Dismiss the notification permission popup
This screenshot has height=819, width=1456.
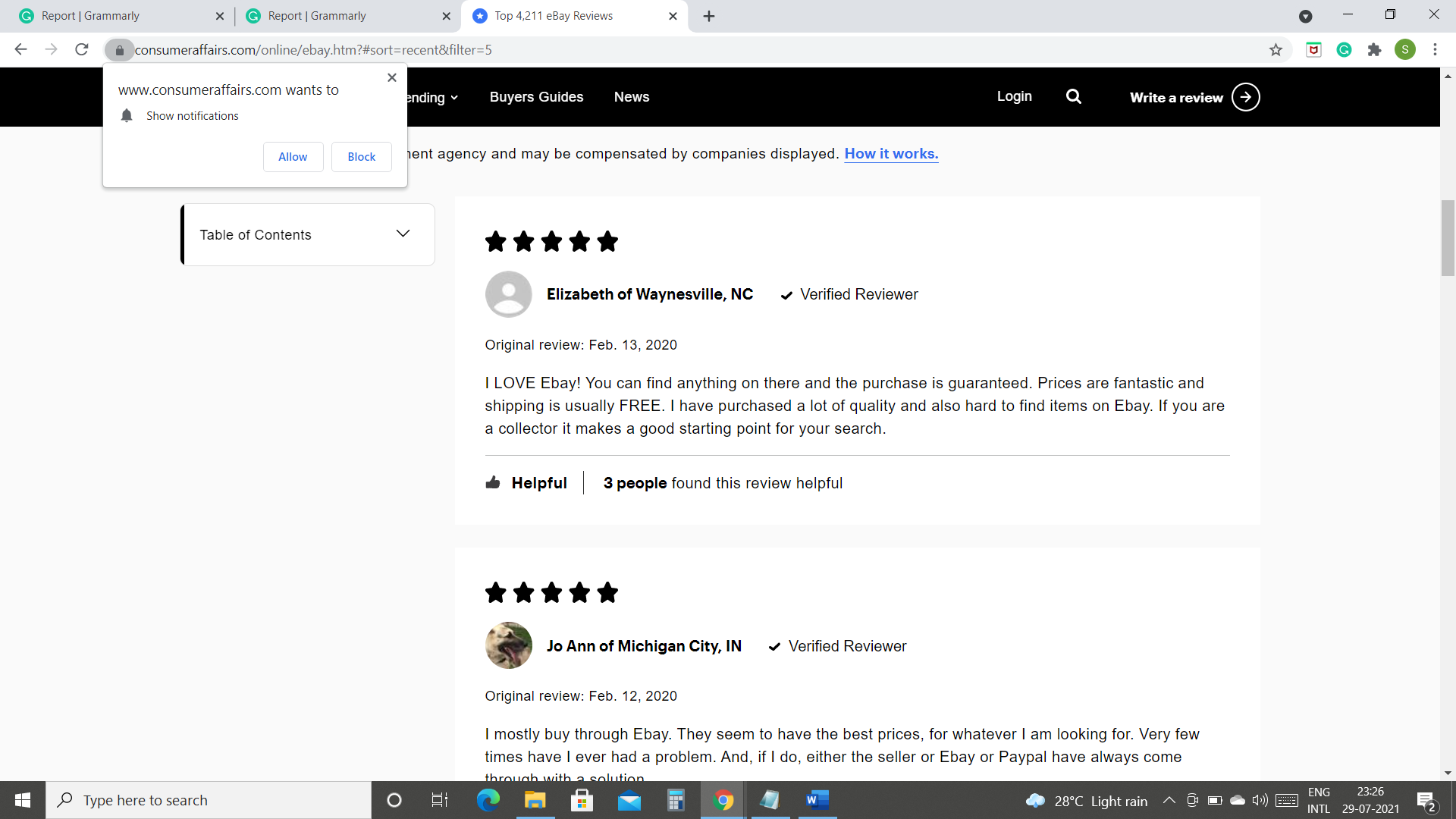tap(392, 77)
